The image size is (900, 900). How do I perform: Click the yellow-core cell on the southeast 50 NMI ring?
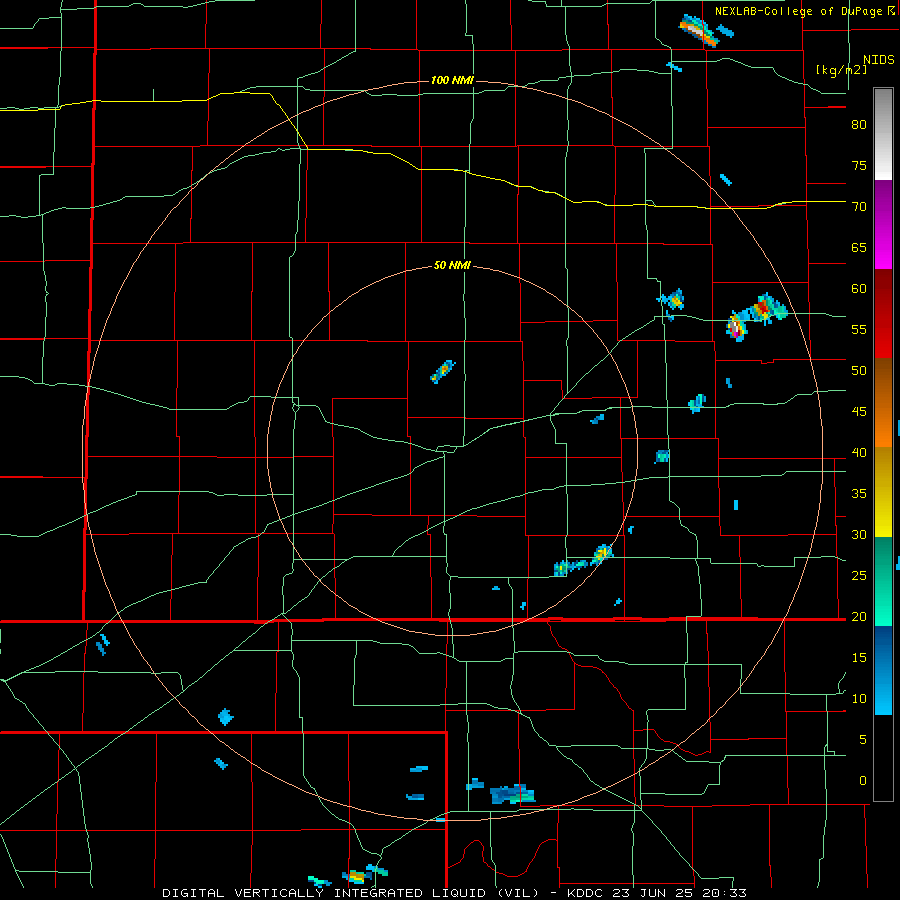click(602, 554)
